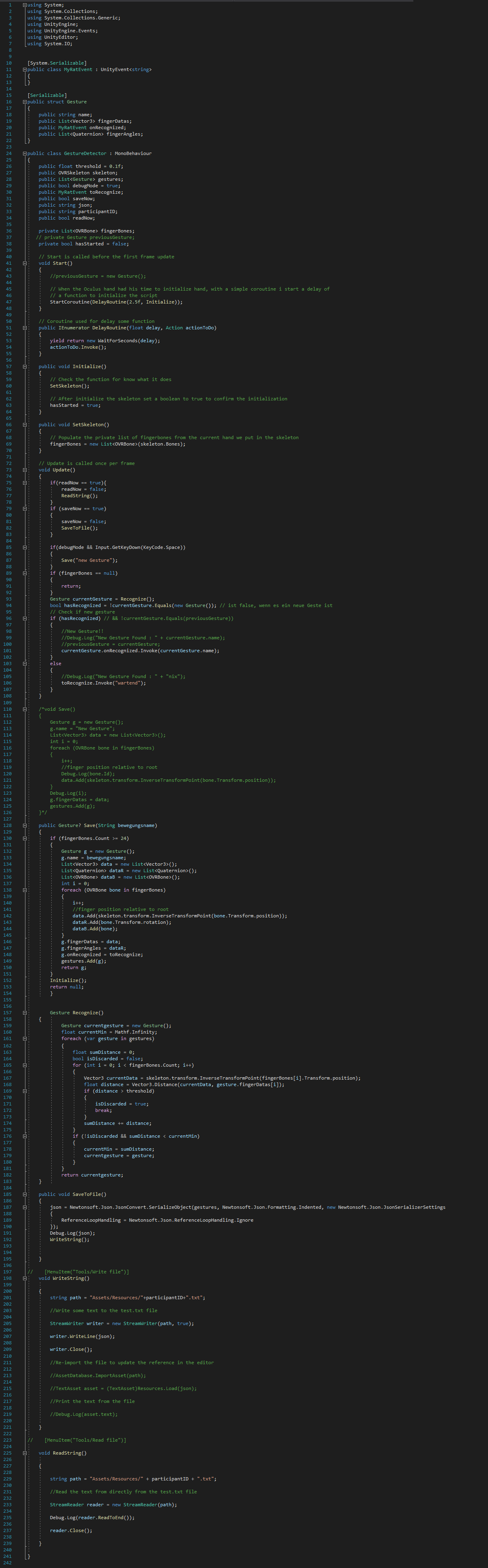Click 'public string participantID;' declaration
488x1568 pixels.
pos(78,211)
